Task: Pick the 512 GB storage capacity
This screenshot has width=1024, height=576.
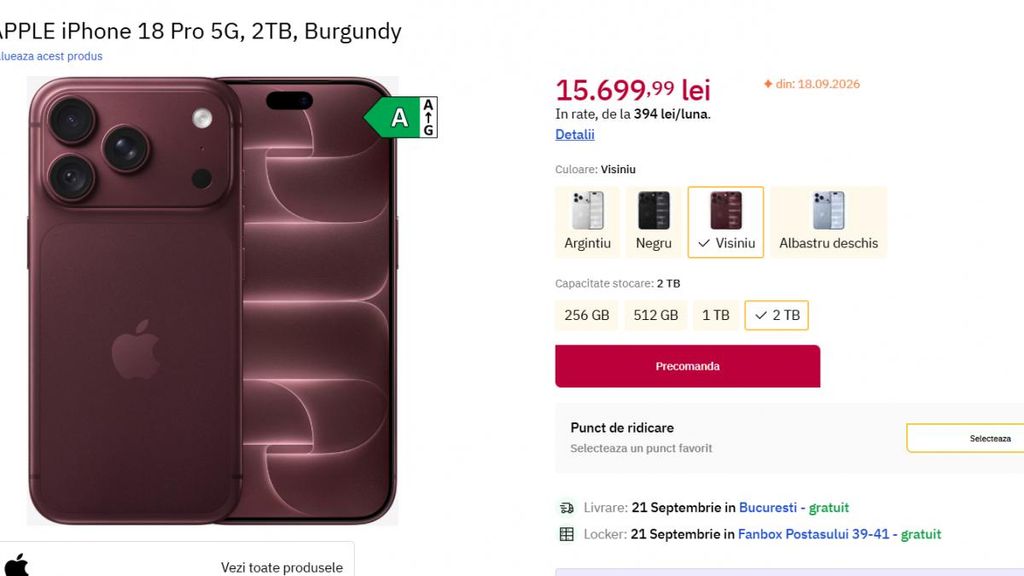Action: point(656,315)
